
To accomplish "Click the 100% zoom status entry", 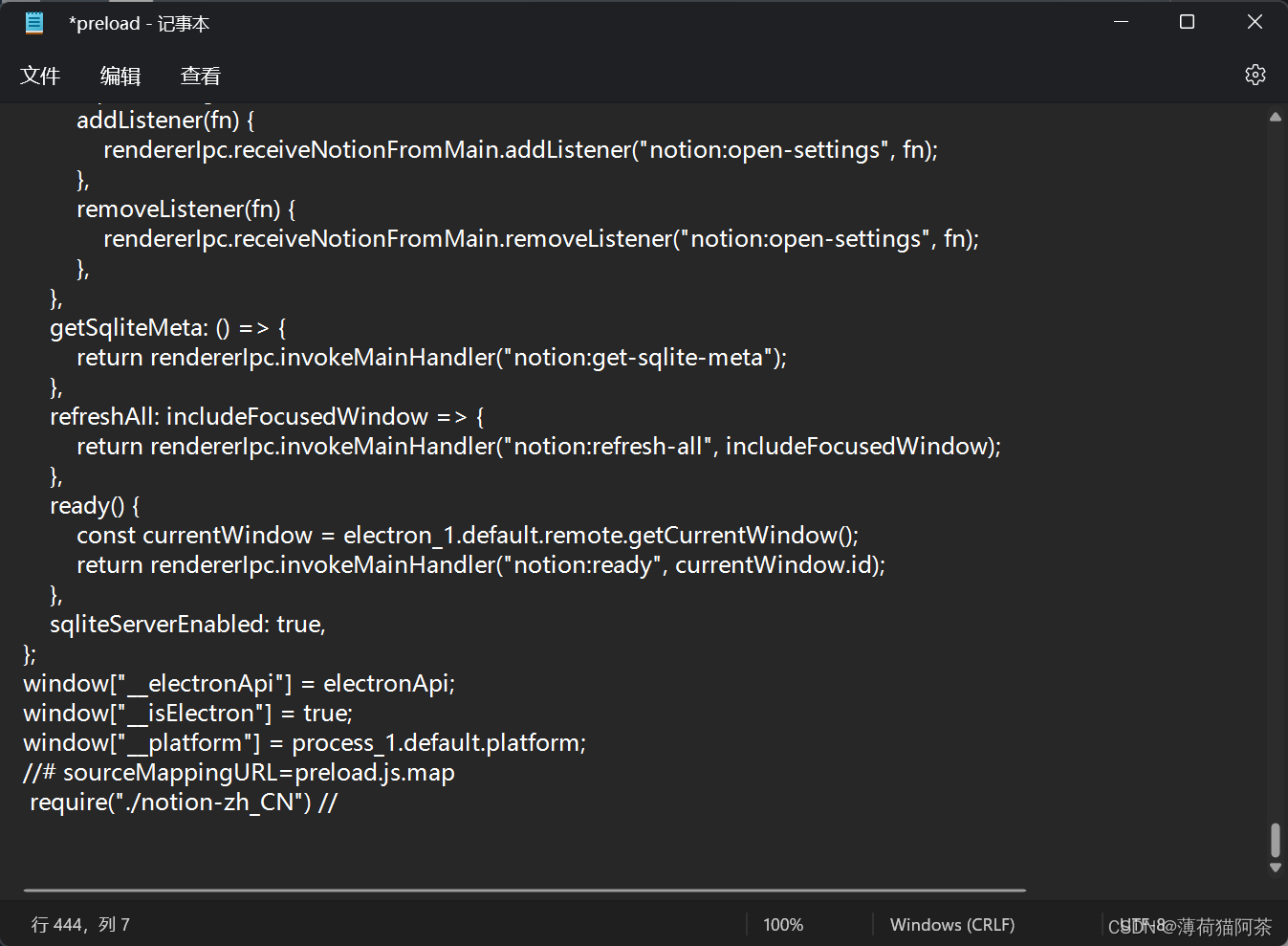I will 783,925.
